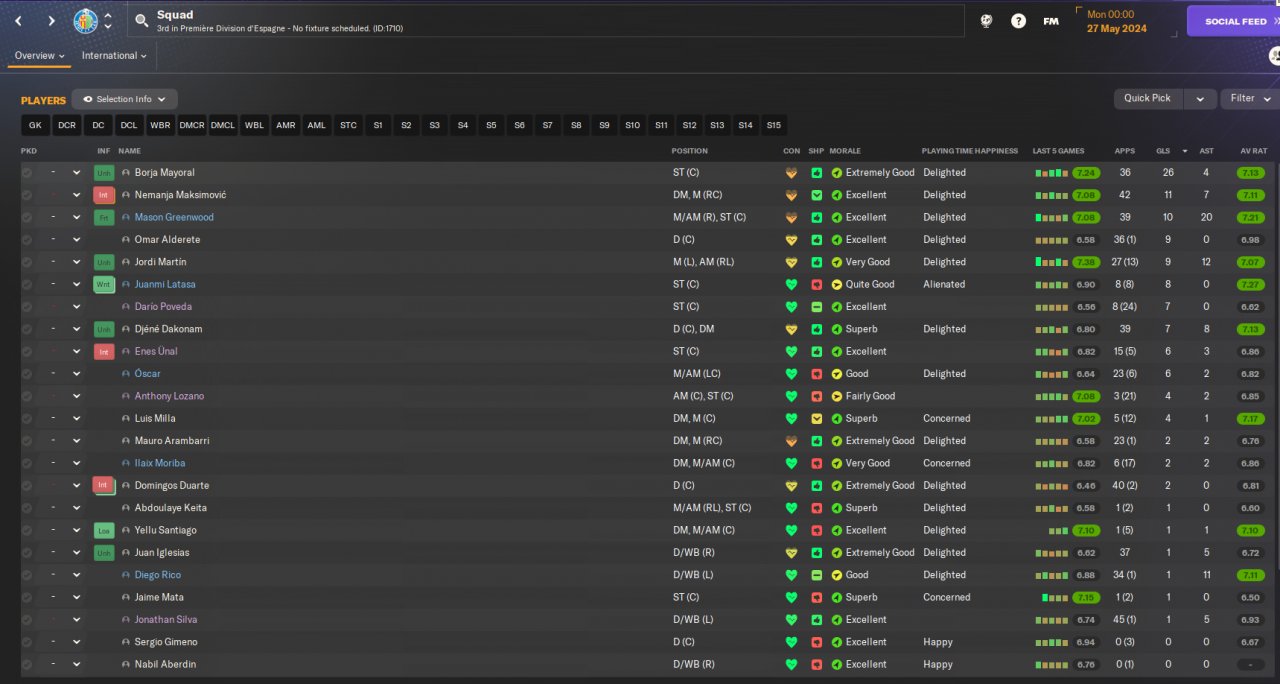Go forward using the right arrow
Viewport: 1280px width, 684px height.
pos(51,21)
